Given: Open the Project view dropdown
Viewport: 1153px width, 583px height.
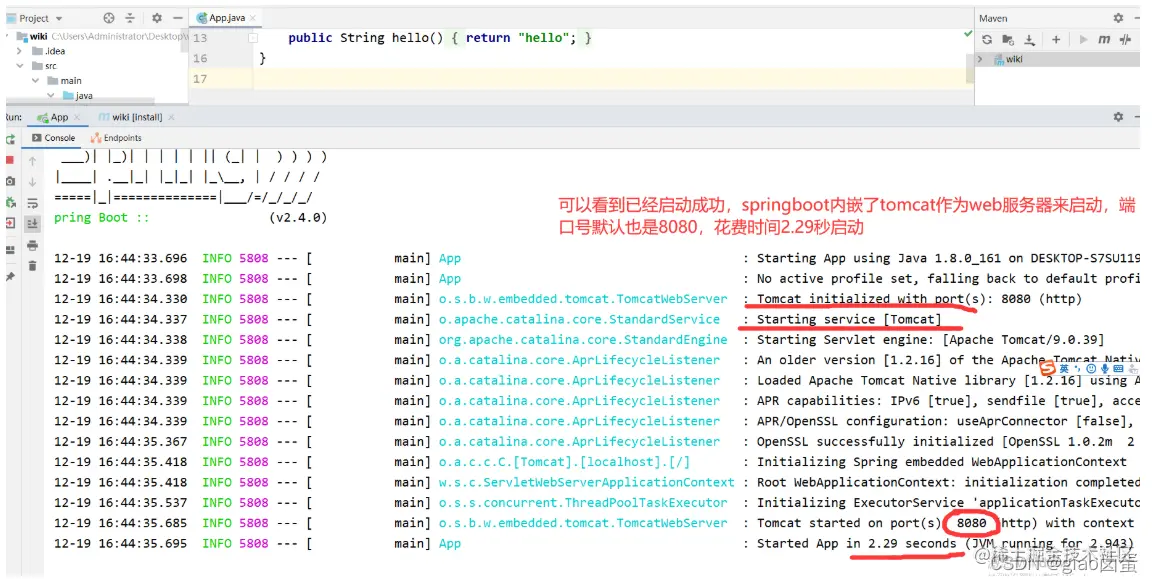Looking at the screenshot, I should [x=59, y=18].
